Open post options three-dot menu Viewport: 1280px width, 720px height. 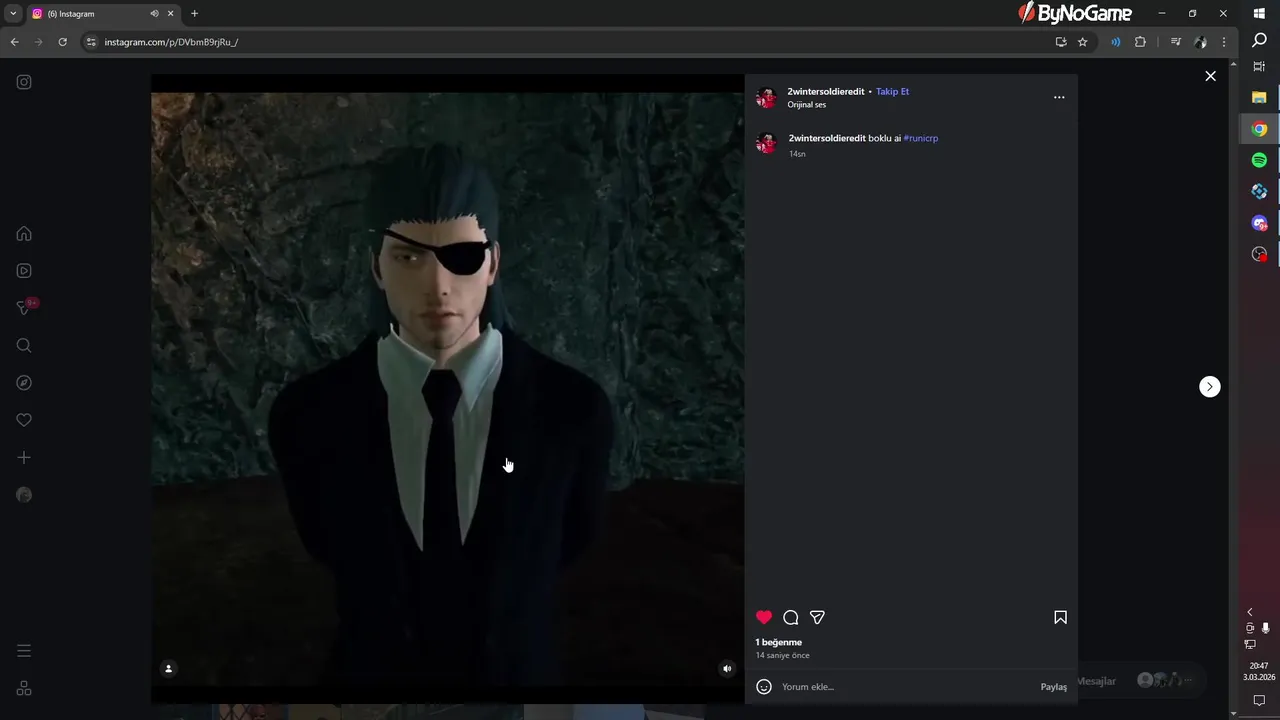[x=1059, y=97]
